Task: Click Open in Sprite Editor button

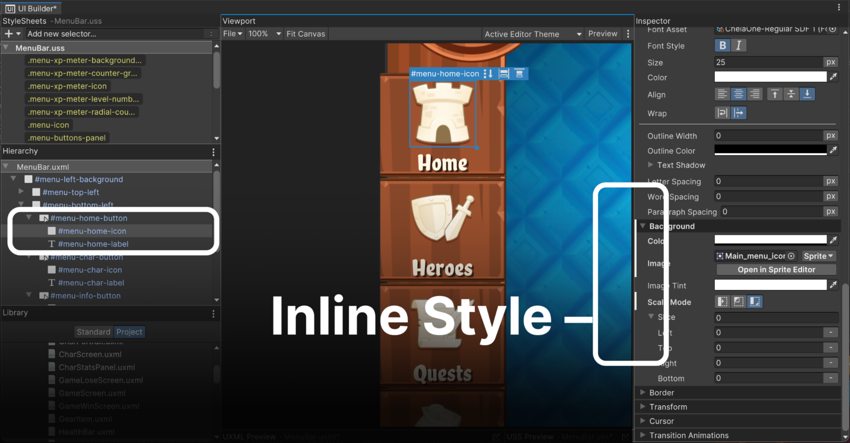Action: tap(775, 270)
